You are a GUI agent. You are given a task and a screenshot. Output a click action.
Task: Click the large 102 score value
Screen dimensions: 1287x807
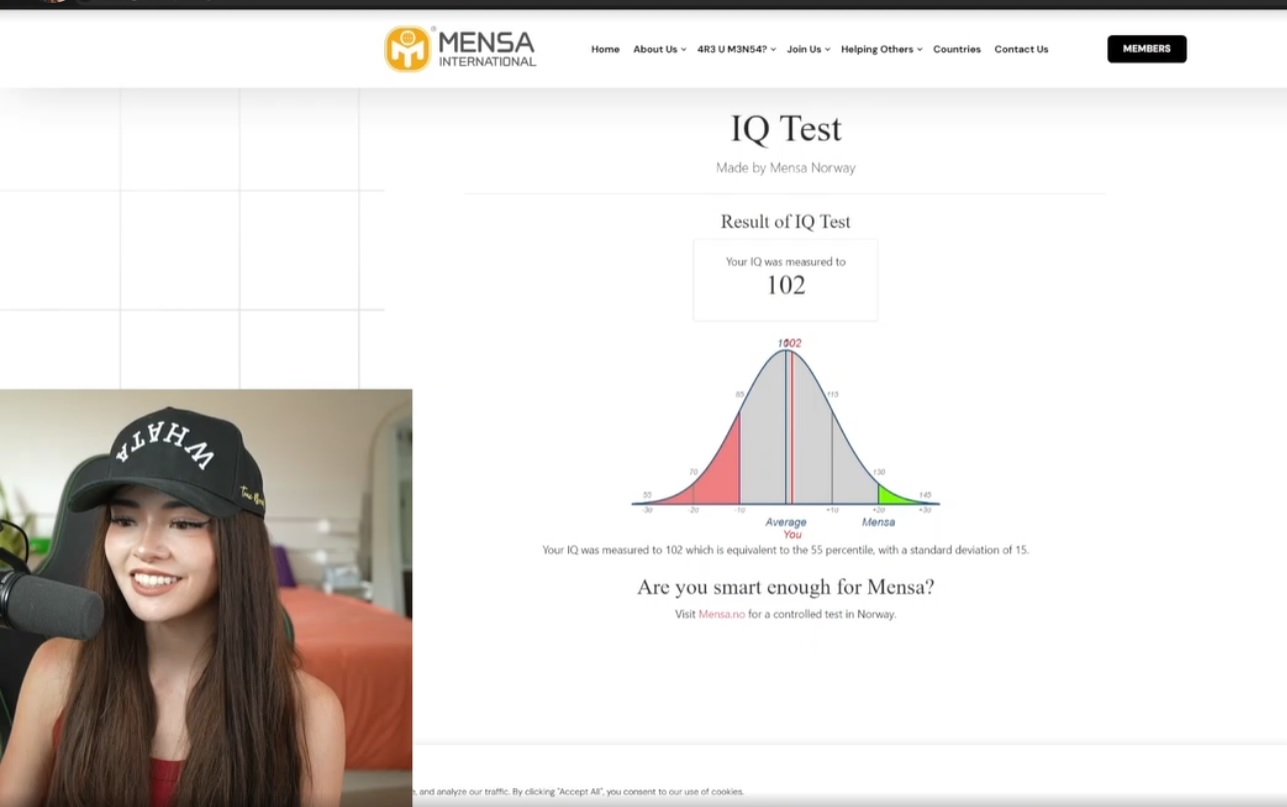[786, 285]
